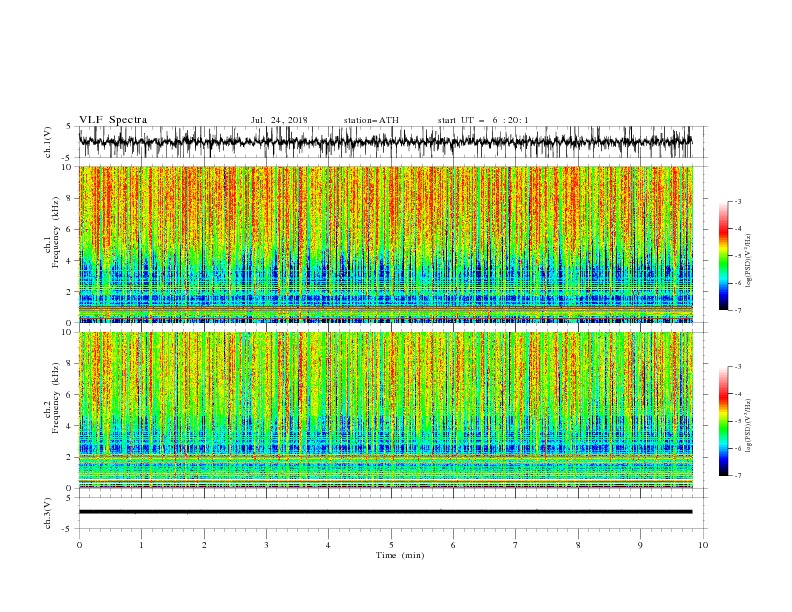Click the "-6" label on ch.1 color bar
This screenshot has width=792, height=612.
(738, 283)
